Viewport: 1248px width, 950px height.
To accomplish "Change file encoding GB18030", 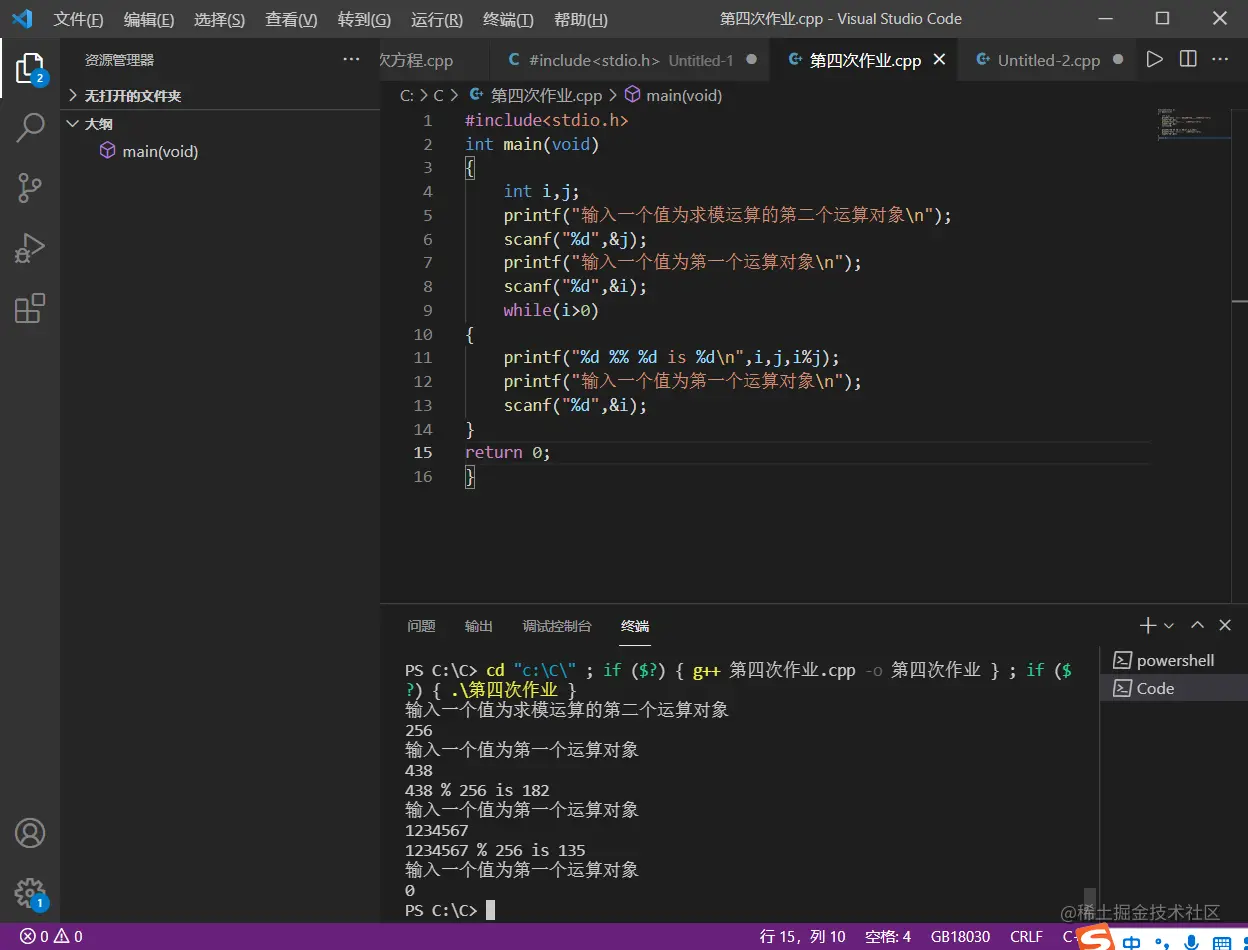I will tap(960, 937).
